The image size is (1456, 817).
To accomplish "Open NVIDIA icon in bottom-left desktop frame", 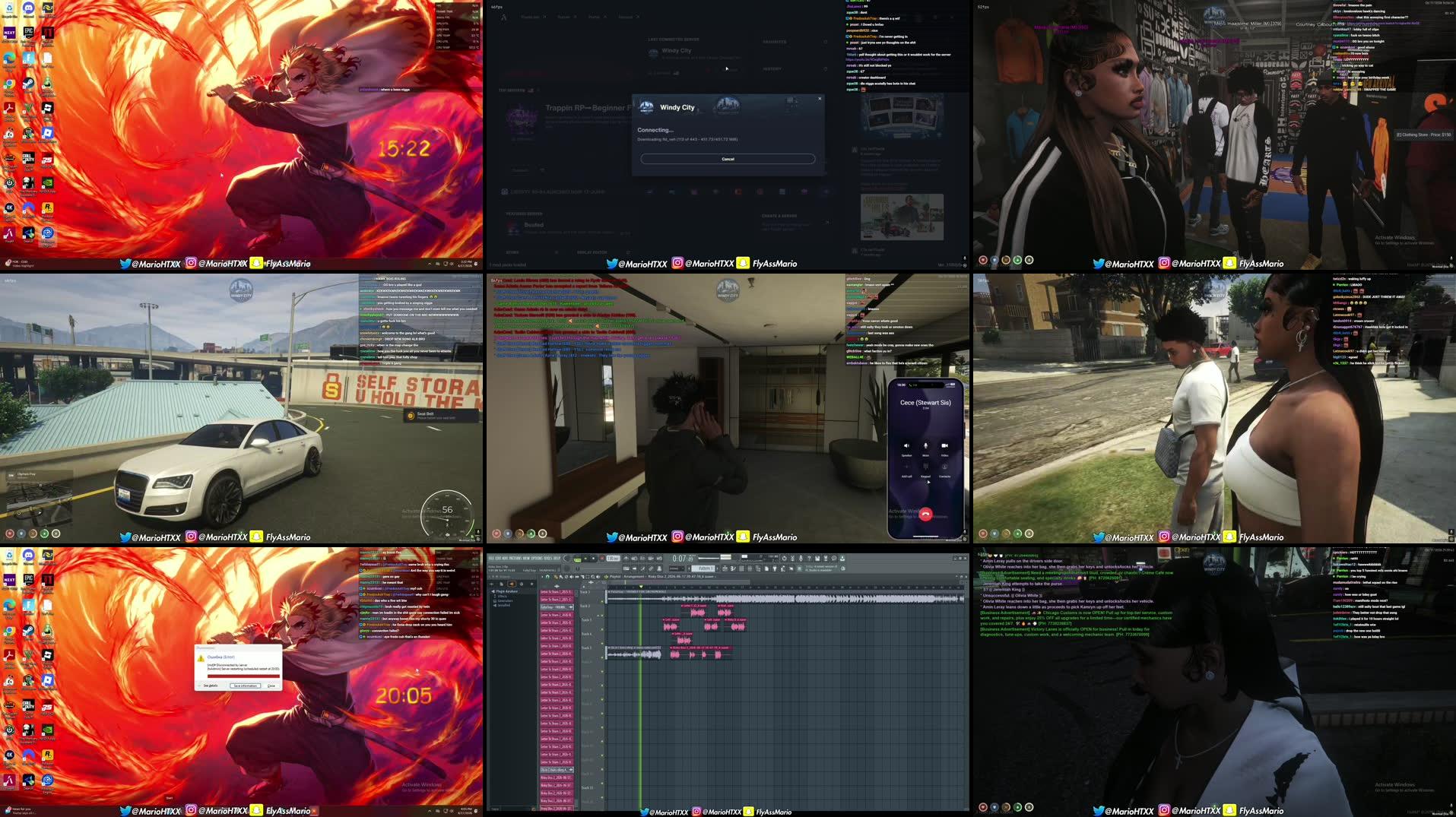I will pyautogui.click(x=48, y=729).
